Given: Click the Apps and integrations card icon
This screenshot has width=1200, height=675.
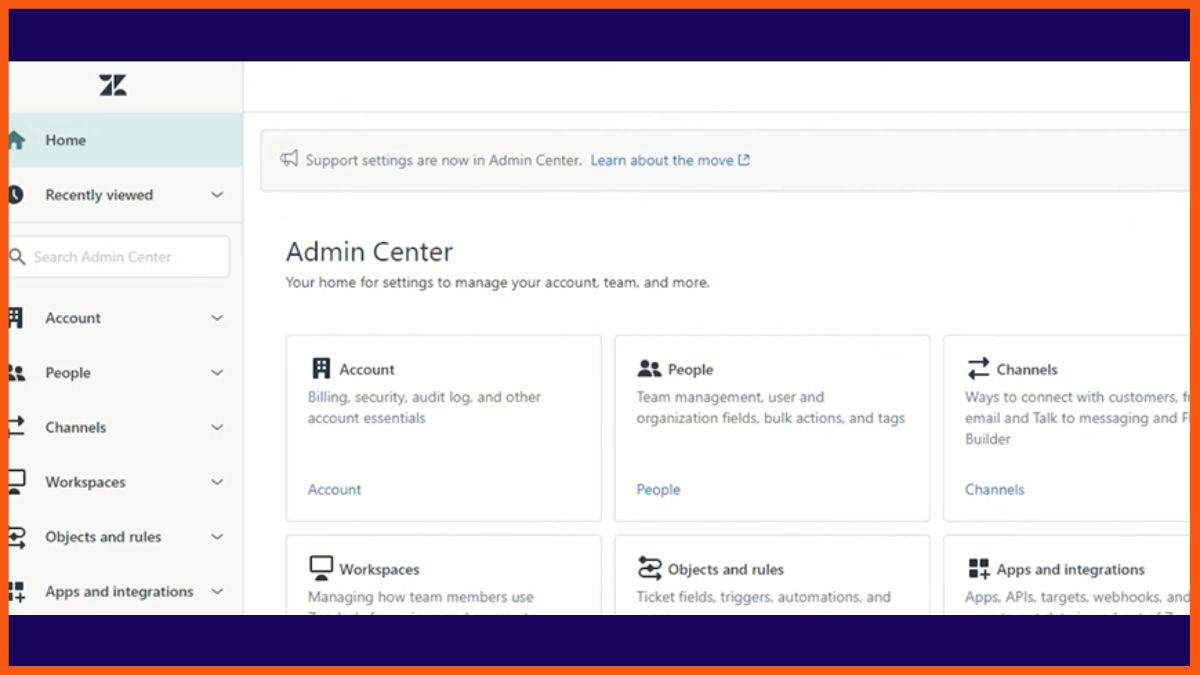Looking at the screenshot, I should point(979,569).
